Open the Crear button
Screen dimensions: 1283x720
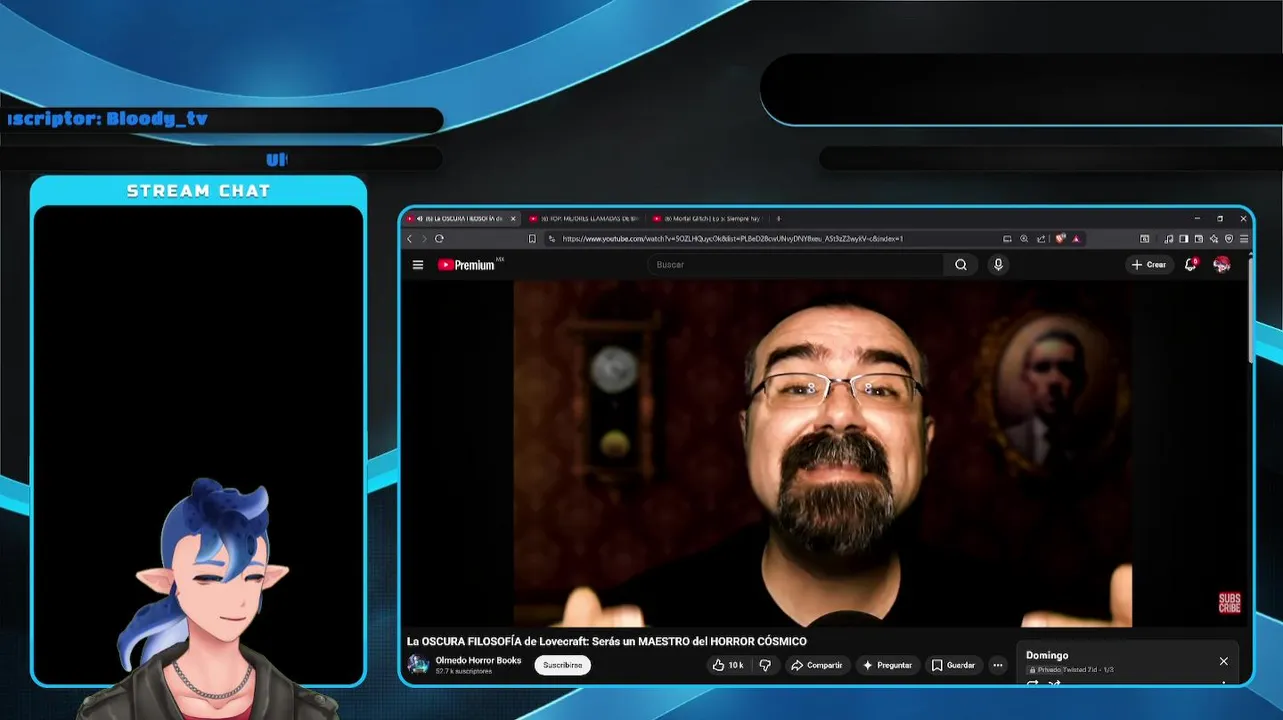[x=1149, y=265]
